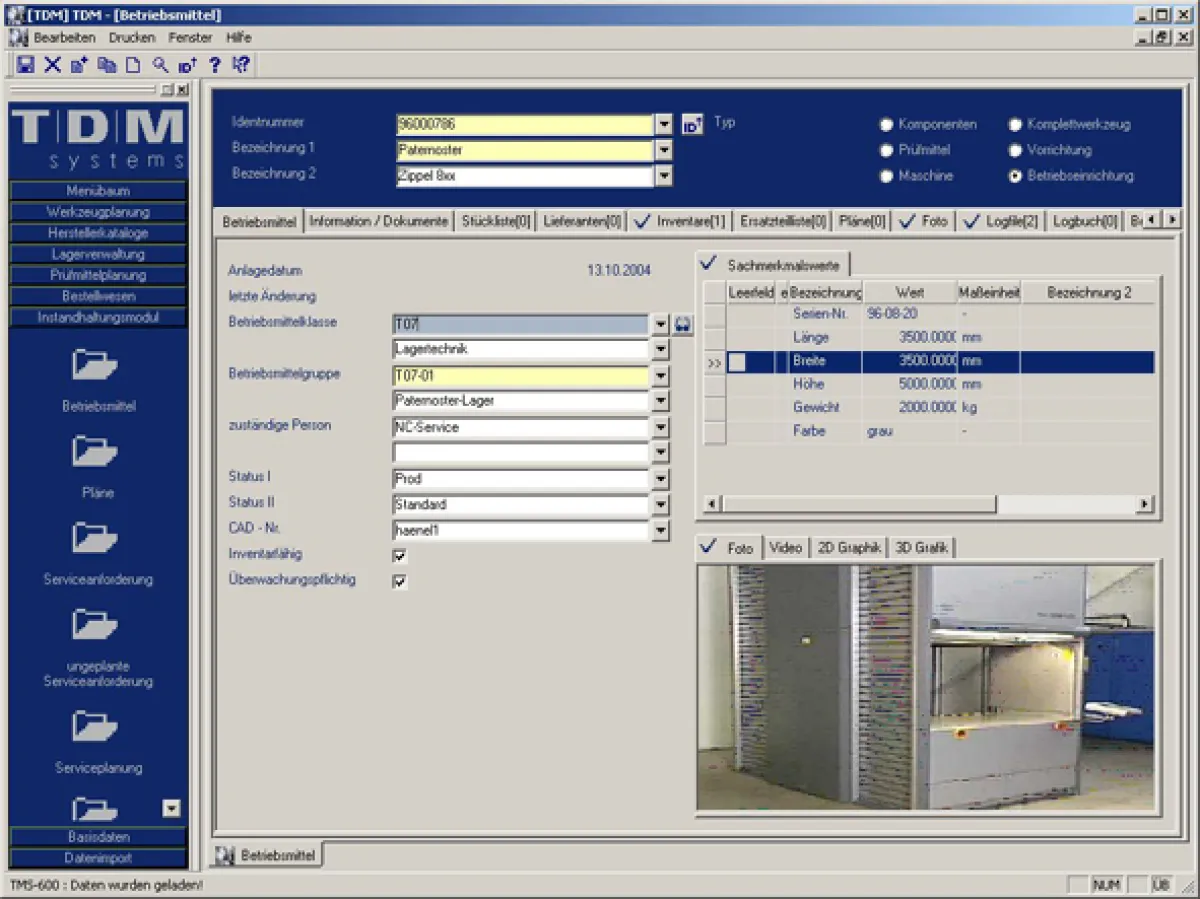The width and height of the screenshot is (1200, 899).
Task: Uncheck the Inventarfähig checkbox
Action: click(400, 556)
